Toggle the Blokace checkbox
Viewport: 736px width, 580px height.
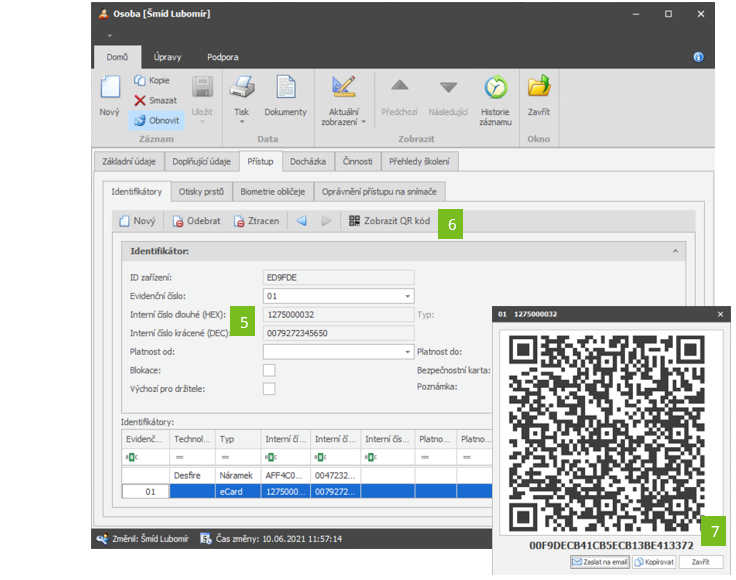point(269,370)
